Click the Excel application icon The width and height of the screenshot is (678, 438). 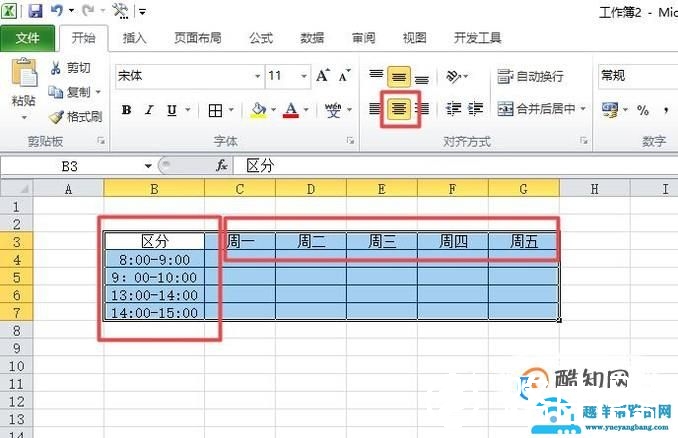[9, 10]
